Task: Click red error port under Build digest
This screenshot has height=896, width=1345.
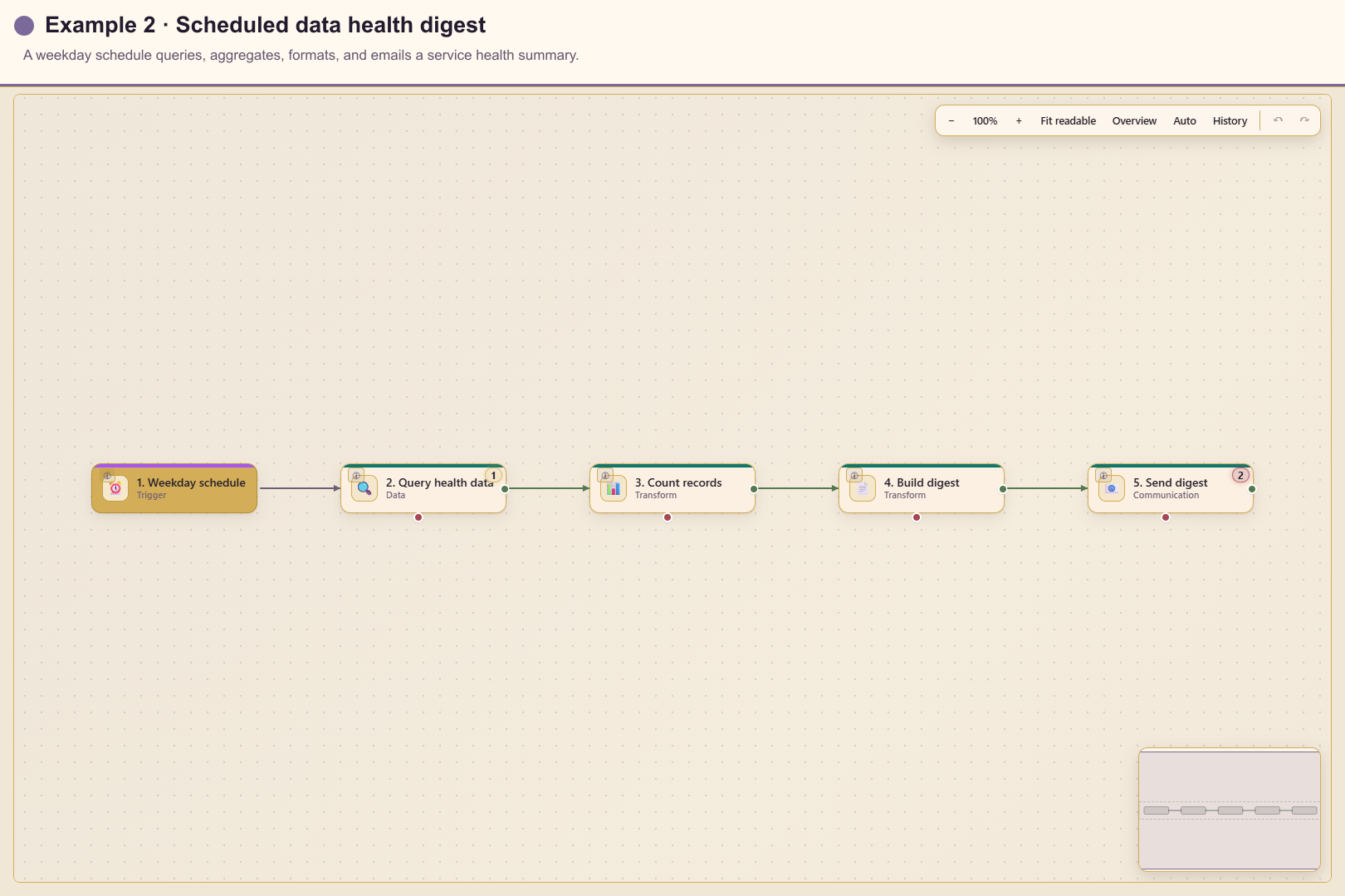Action: (x=917, y=517)
